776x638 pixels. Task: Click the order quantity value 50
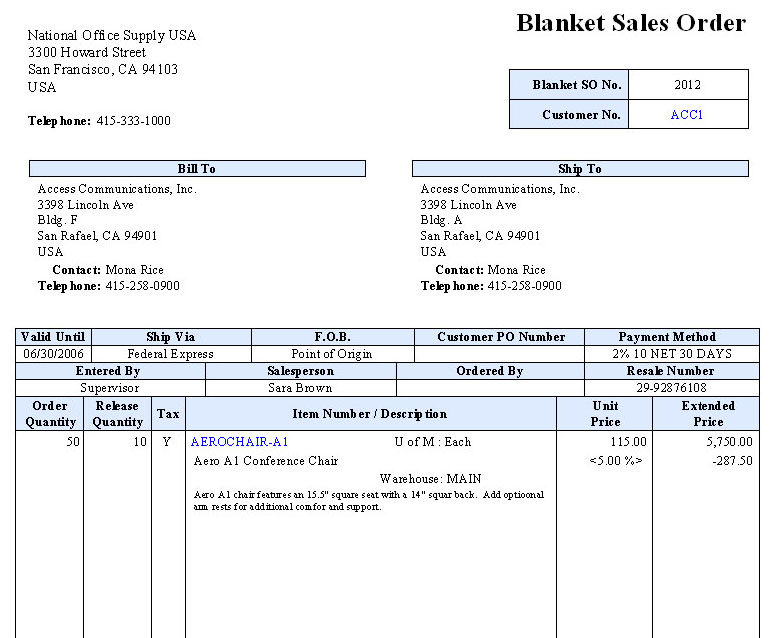(x=72, y=442)
